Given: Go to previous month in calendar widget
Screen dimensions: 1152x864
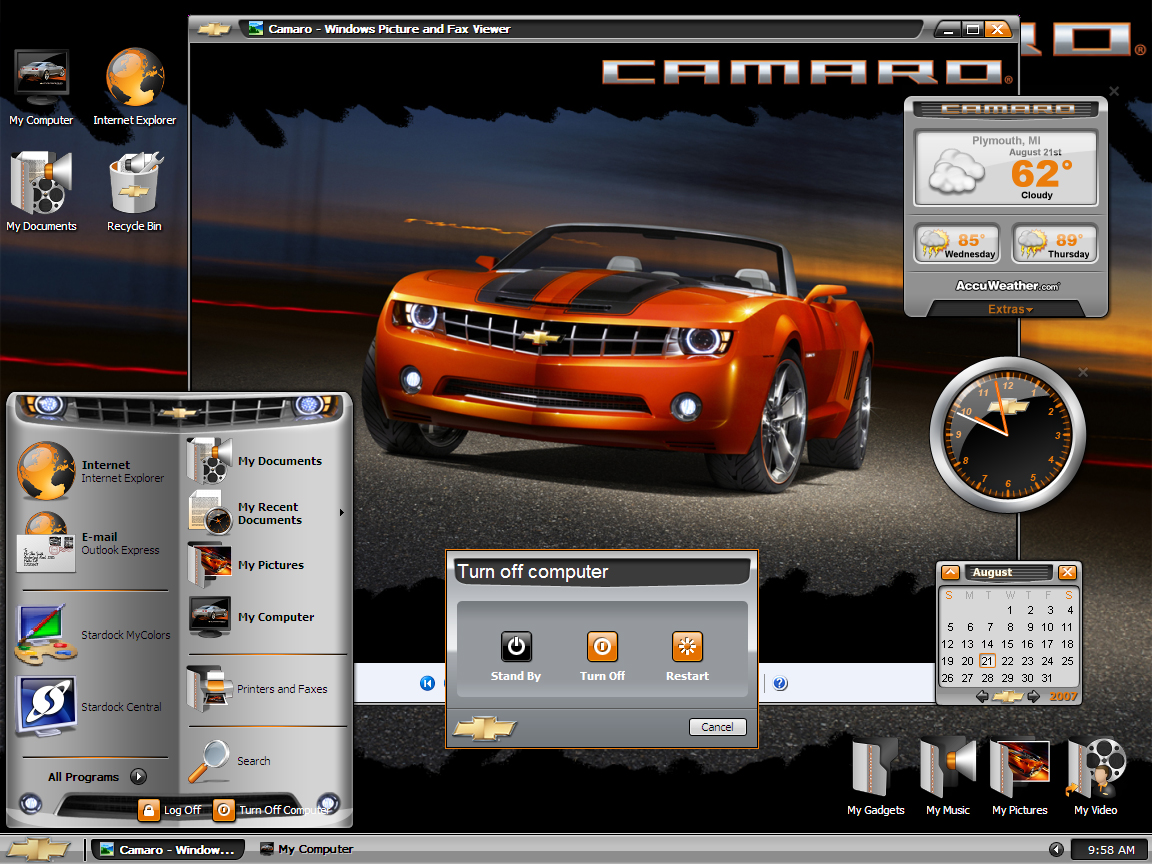Looking at the screenshot, I should pyautogui.click(x=982, y=696).
